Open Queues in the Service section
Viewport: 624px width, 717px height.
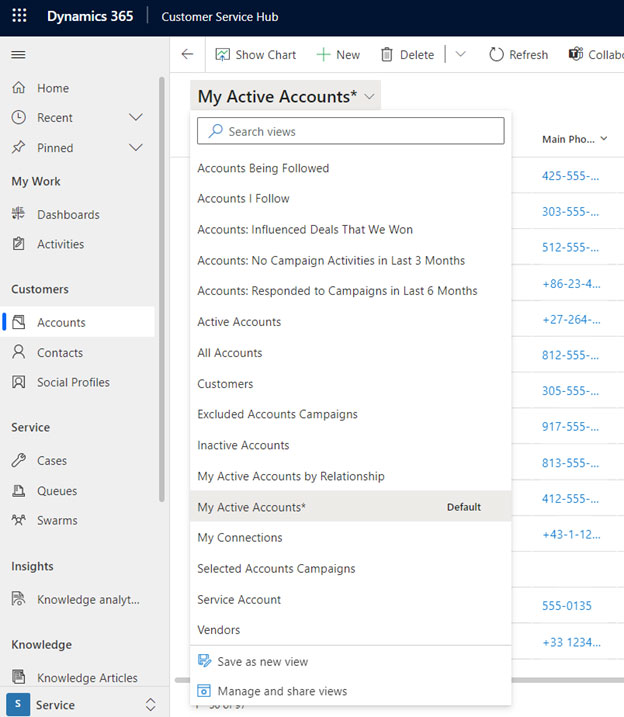[x=56, y=491]
